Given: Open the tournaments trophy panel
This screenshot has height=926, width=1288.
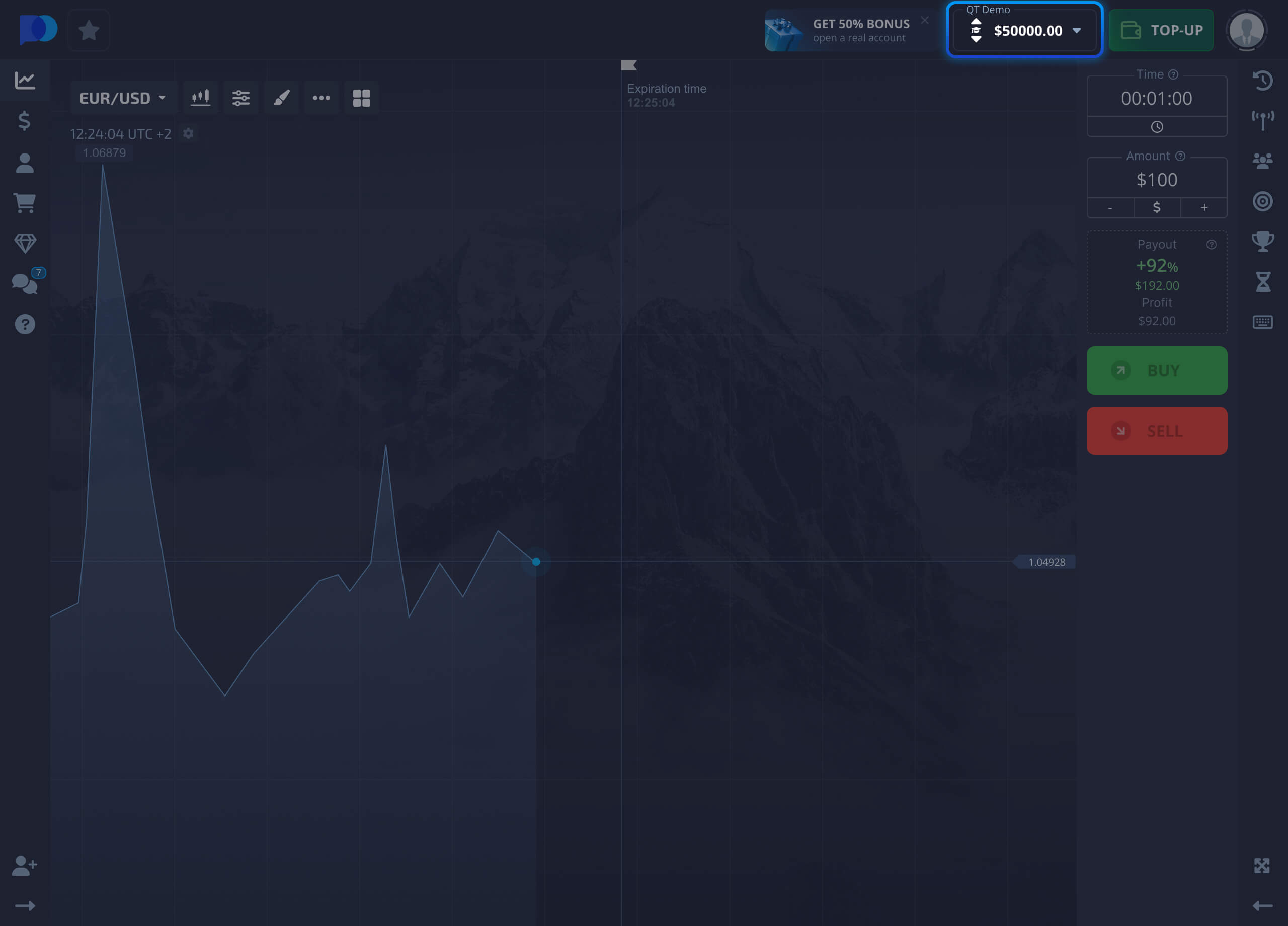Looking at the screenshot, I should (1263, 241).
